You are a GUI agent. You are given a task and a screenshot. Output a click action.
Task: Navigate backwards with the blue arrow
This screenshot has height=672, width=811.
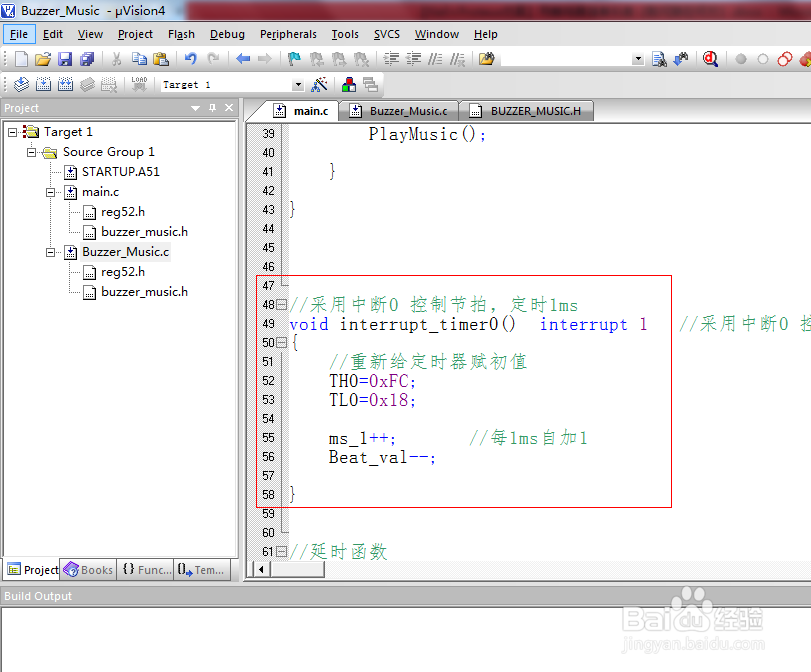click(x=243, y=59)
